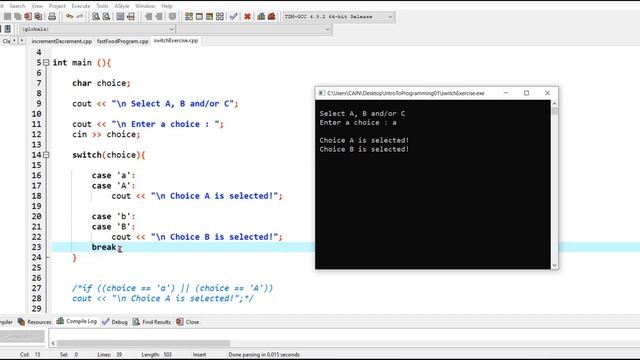This screenshot has width=640, height=360.
Task: Click the navigate Back arrow icon
Action: coord(148,17)
